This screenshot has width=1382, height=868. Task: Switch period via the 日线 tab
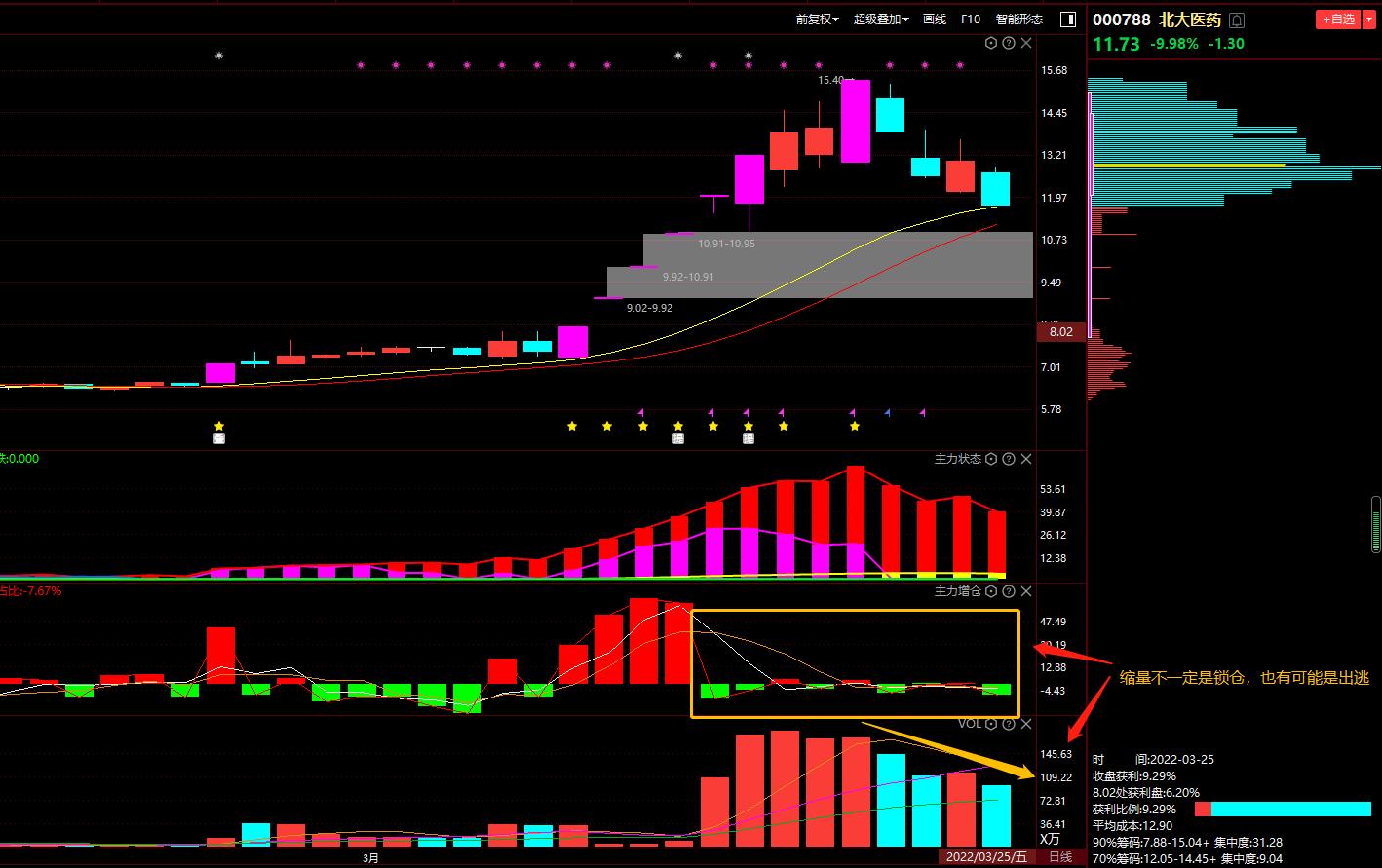tap(1060, 858)
